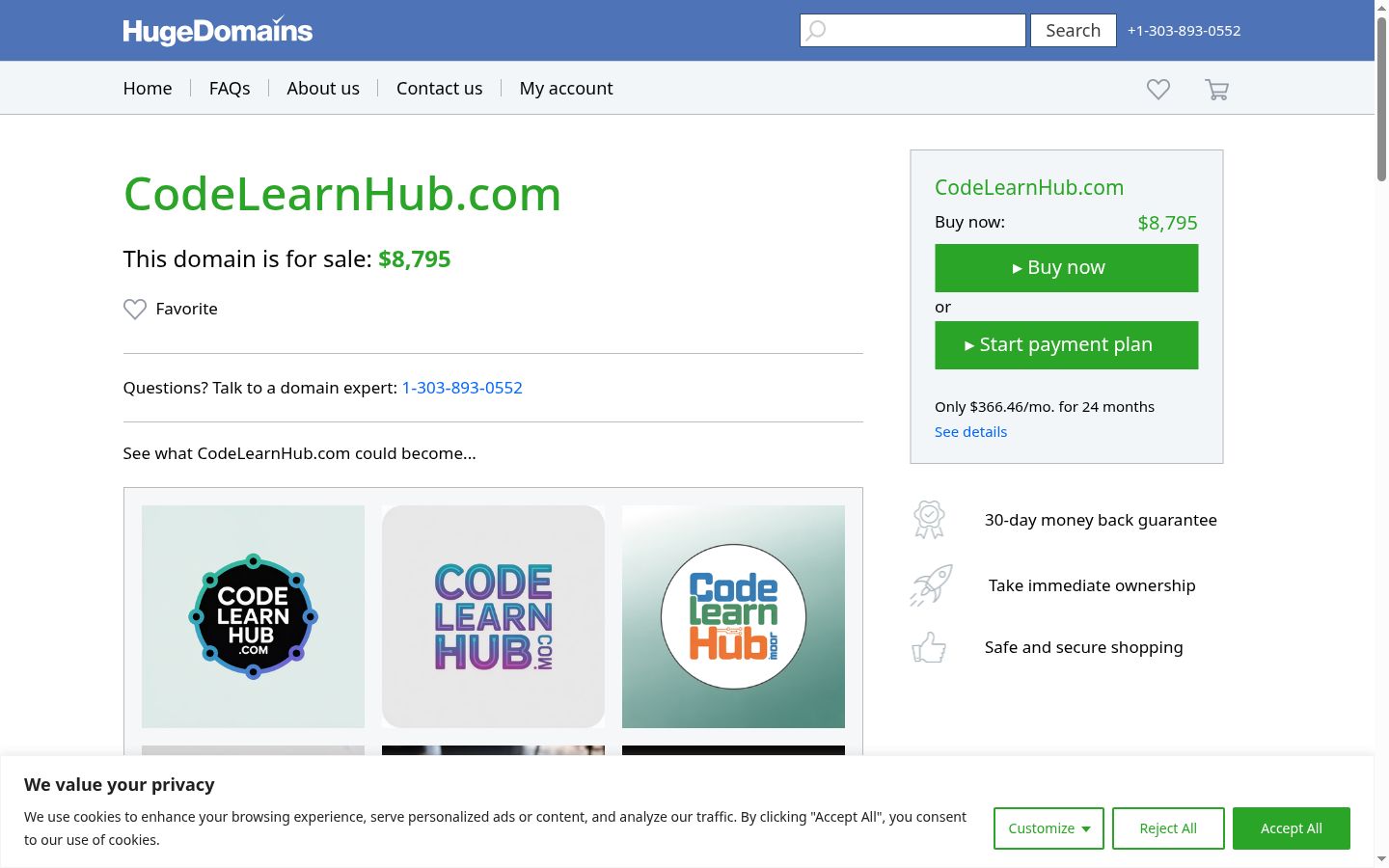
Task: Open the About us page
Action: pyautogui.click(x=323, y=89)
